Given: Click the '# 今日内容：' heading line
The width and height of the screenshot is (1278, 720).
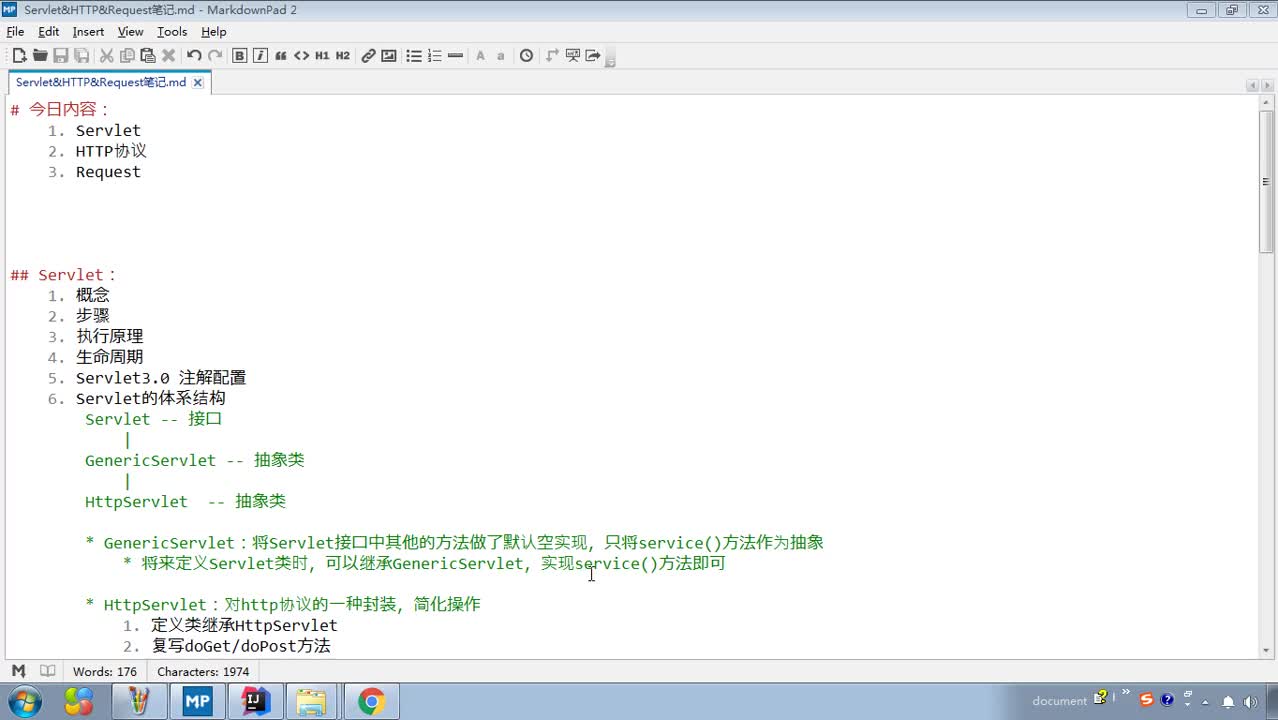Looking at the screenshot, I should (60, 110).
